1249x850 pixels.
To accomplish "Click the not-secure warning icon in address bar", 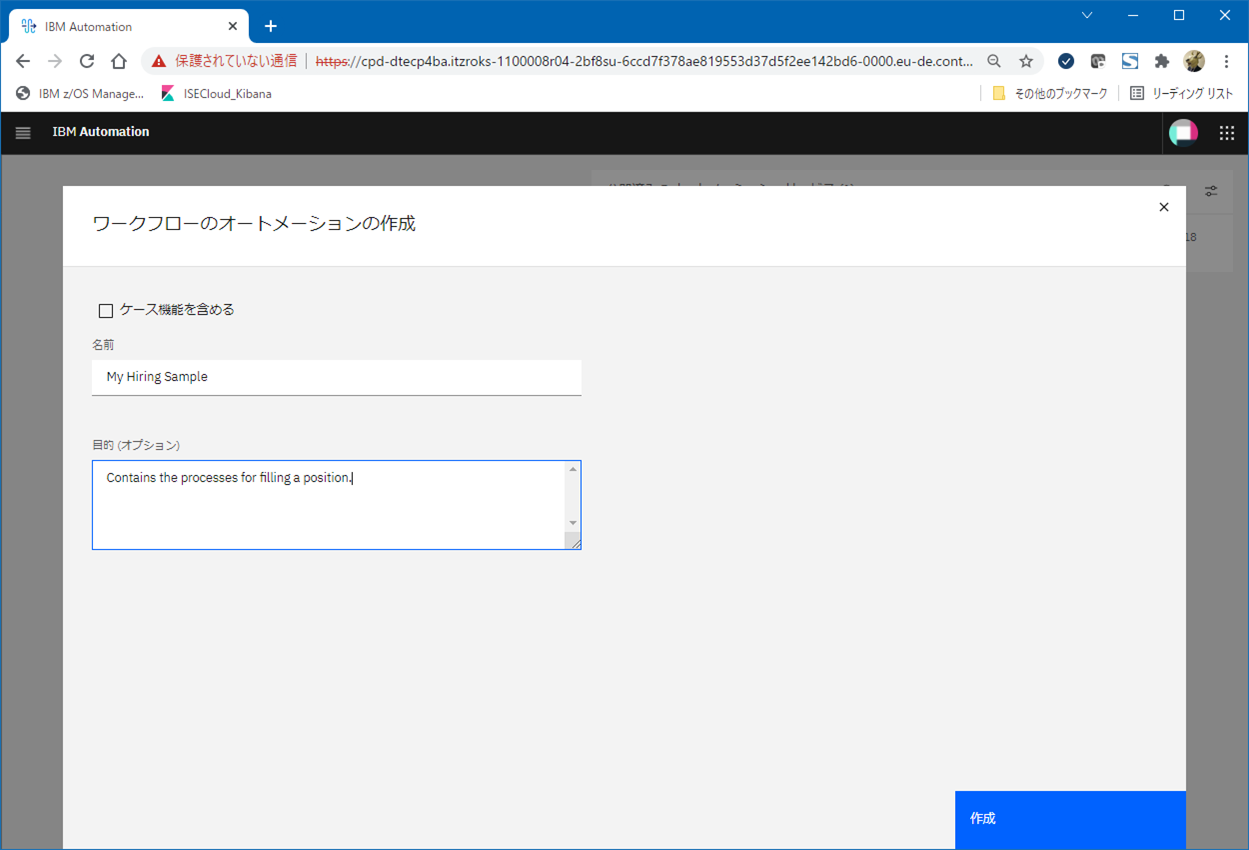I will click(x=159, y=61).
